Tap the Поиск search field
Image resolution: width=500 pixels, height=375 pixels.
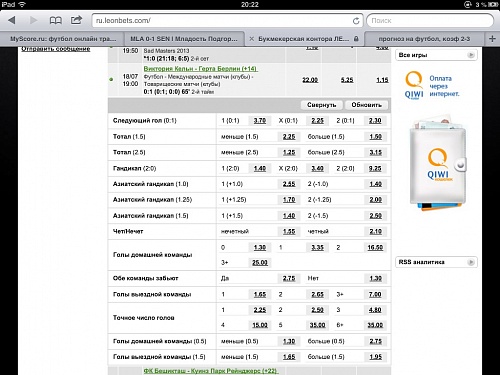pyautogui.click(x=430, y=21)
